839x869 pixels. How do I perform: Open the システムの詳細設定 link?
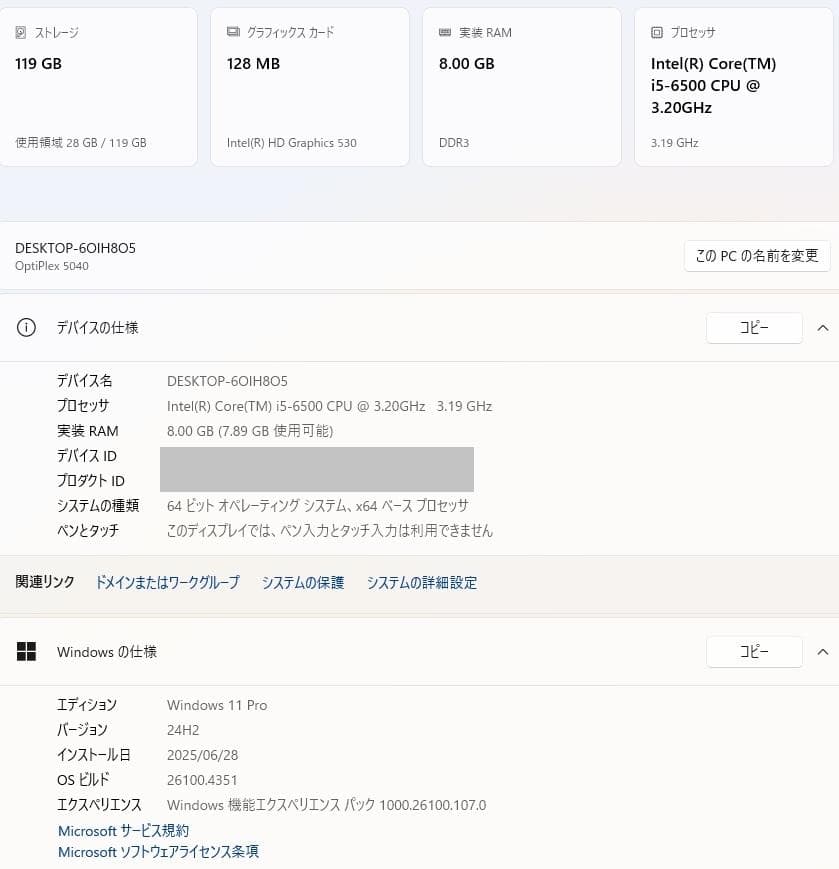click(x=421, y=582)
